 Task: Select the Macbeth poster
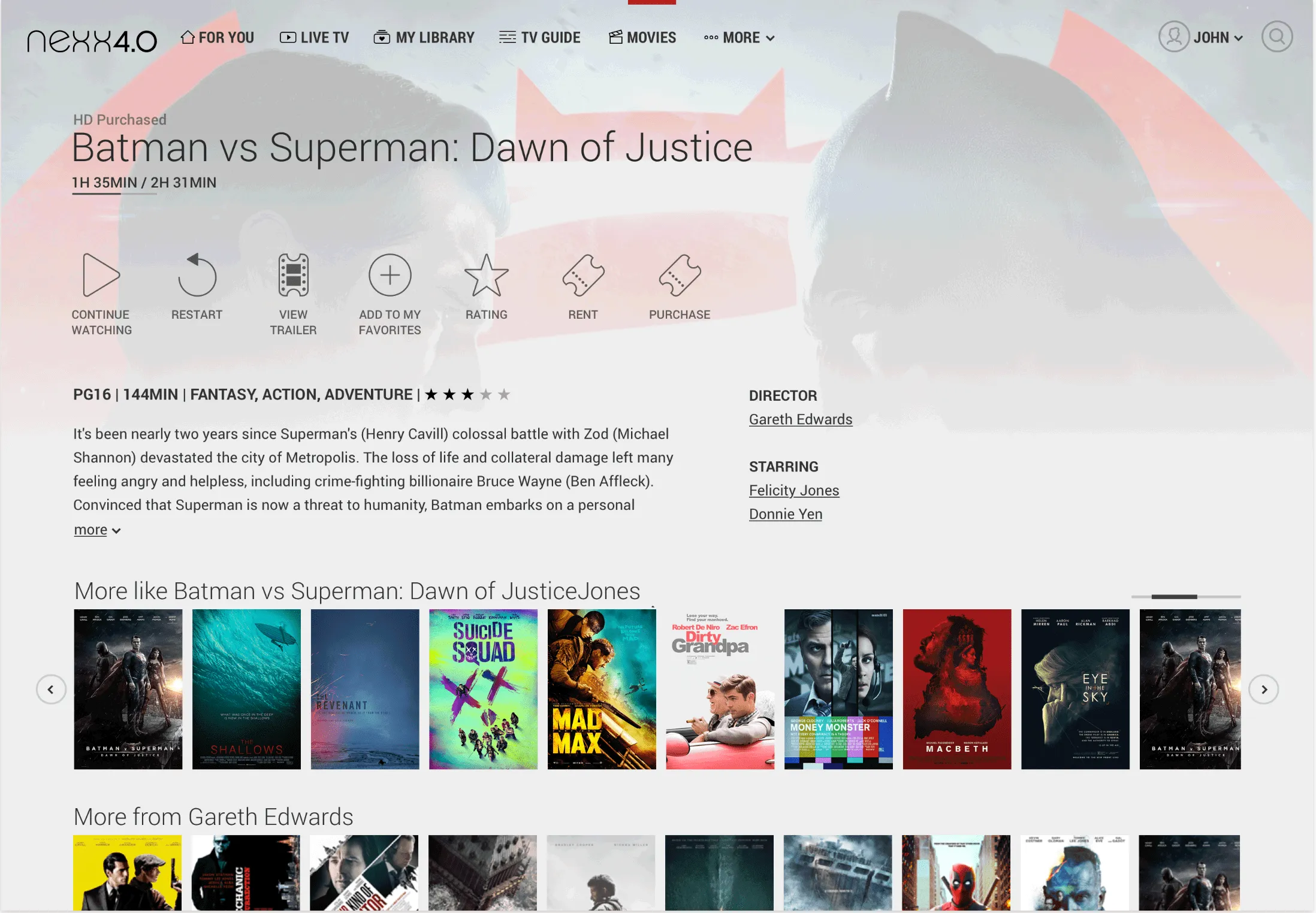click(x=957, y=689)
